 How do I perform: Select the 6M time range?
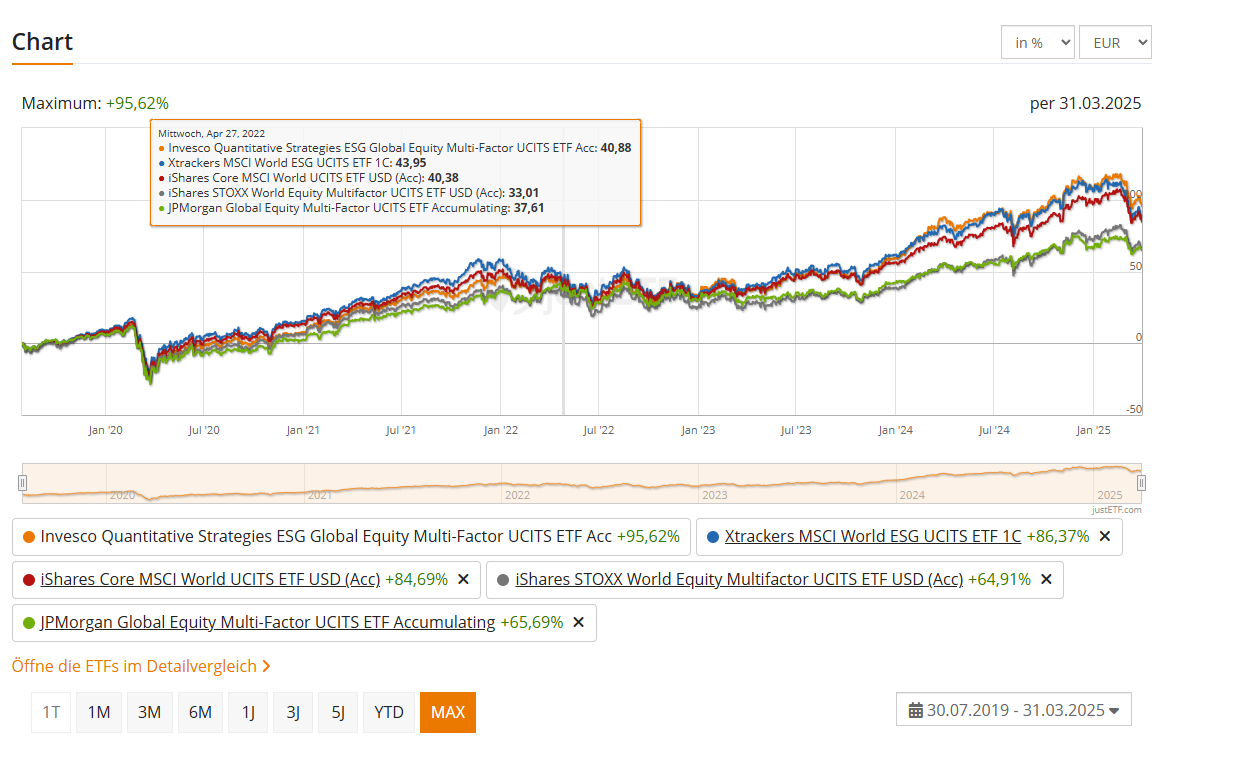point(200,712)
